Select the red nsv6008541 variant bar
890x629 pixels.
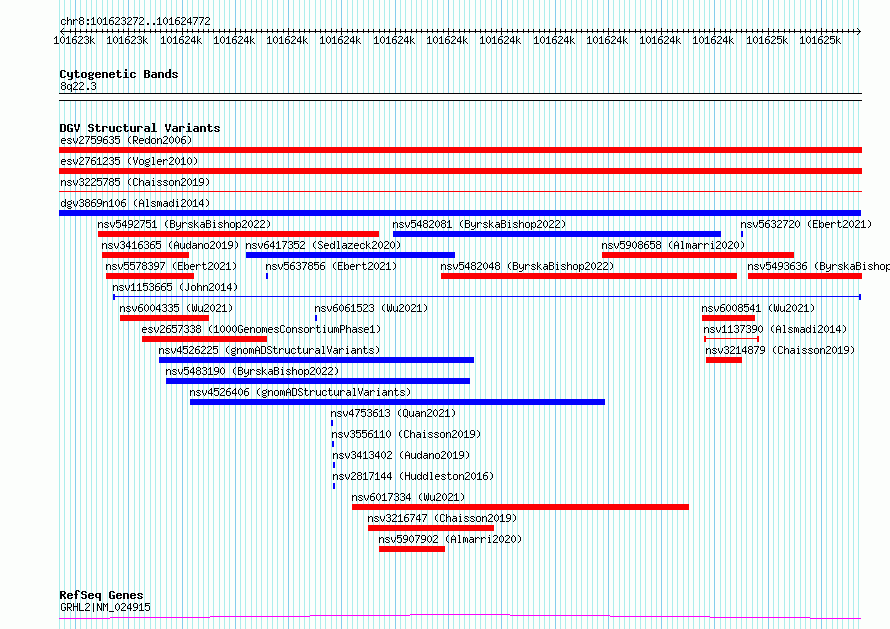click(728, 318)
